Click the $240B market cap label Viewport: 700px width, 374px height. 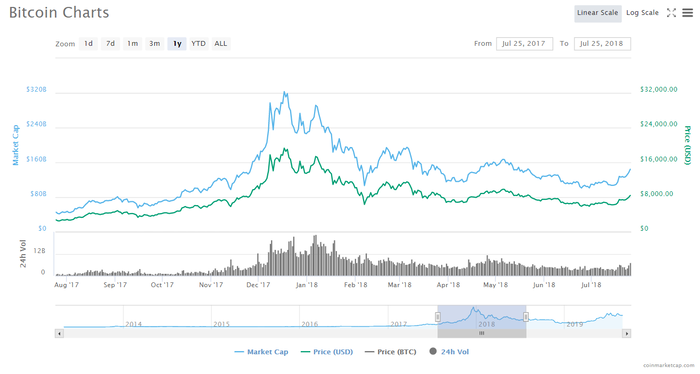coord(36,124)
